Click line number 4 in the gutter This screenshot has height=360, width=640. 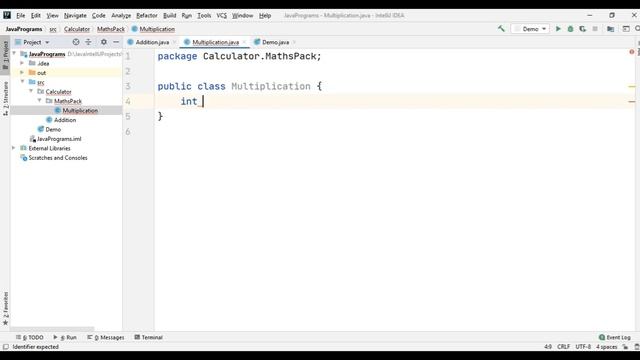[x=128, y=101]
